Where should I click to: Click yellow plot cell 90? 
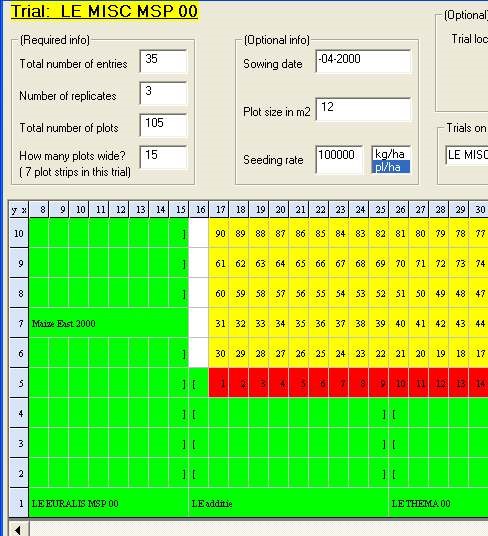(x=219, y=233)
